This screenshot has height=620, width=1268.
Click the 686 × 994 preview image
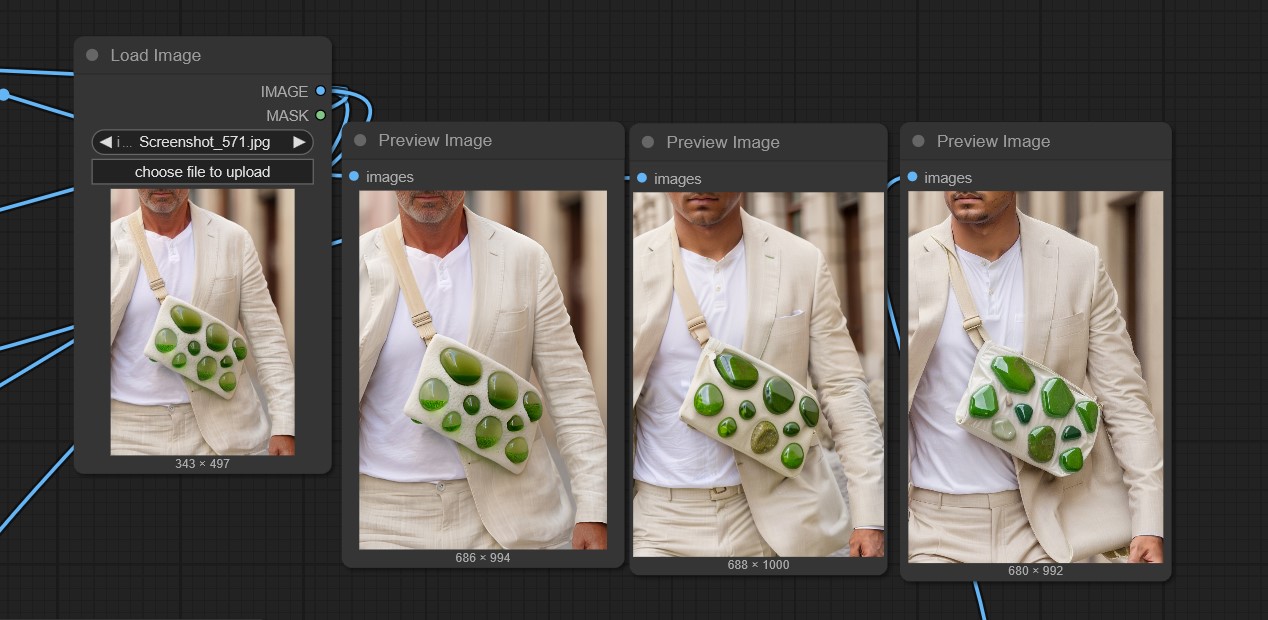click(x=483, y=370)
